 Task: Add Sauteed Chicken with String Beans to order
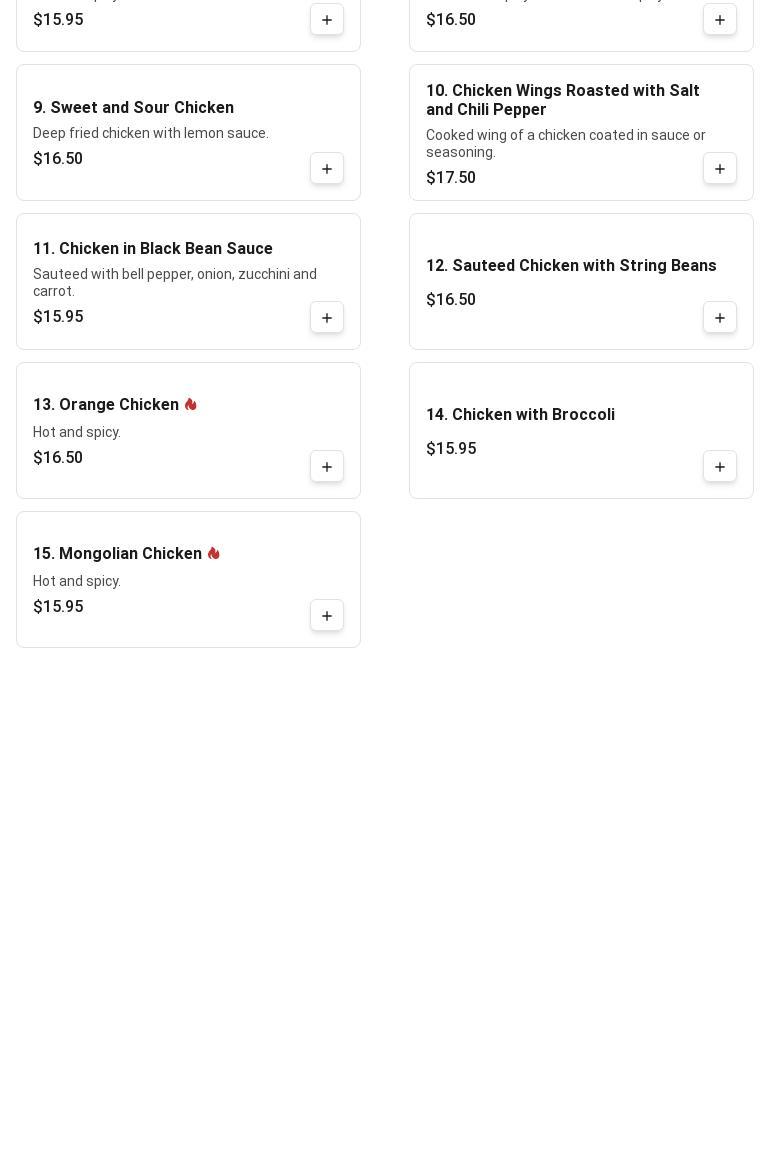click(x=720, y=318)
